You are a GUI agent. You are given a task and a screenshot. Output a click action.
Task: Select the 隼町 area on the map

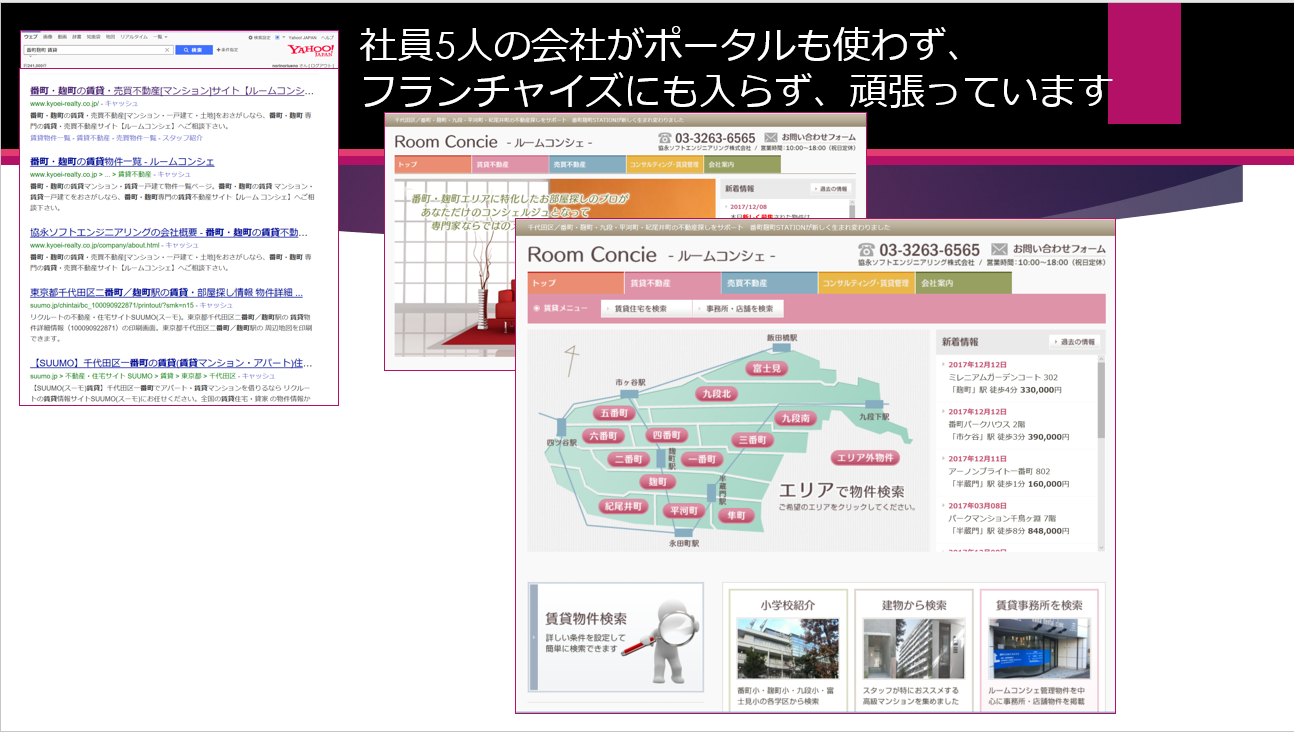(x=736, y=515)
